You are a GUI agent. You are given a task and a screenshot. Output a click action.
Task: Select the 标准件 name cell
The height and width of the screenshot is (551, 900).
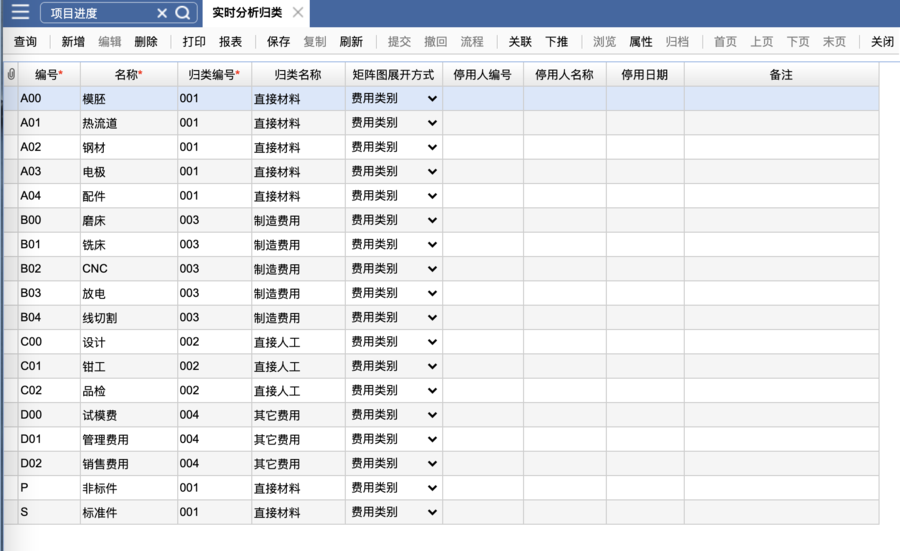[x=129, y=512]
